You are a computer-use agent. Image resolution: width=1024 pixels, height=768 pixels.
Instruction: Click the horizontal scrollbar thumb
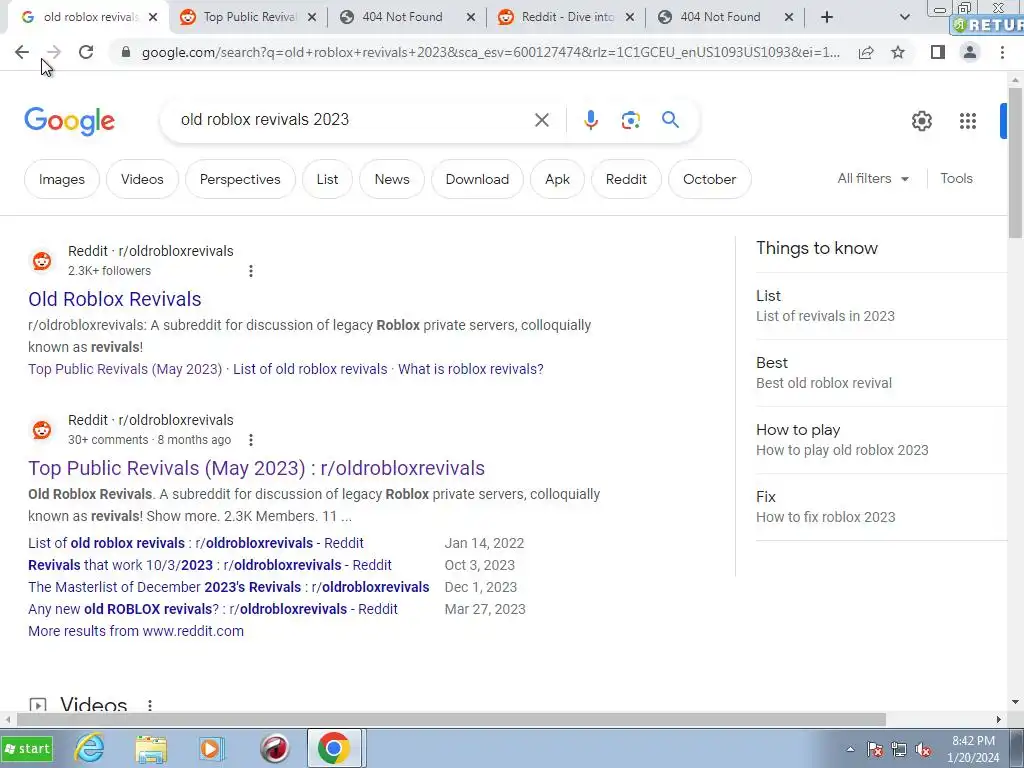(x=451, y=719)
